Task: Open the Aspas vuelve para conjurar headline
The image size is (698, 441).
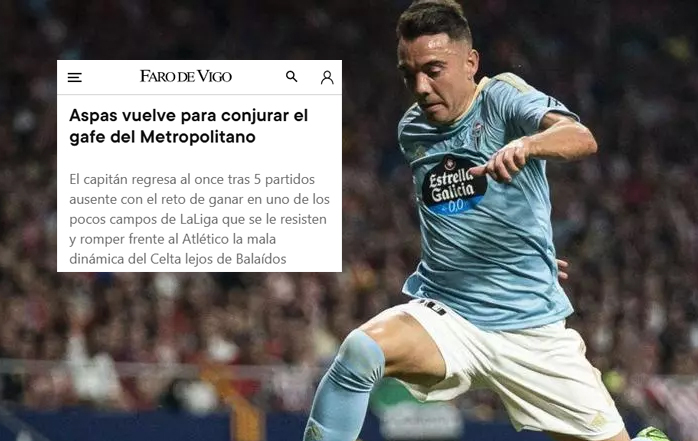Action: pos(189,126)
